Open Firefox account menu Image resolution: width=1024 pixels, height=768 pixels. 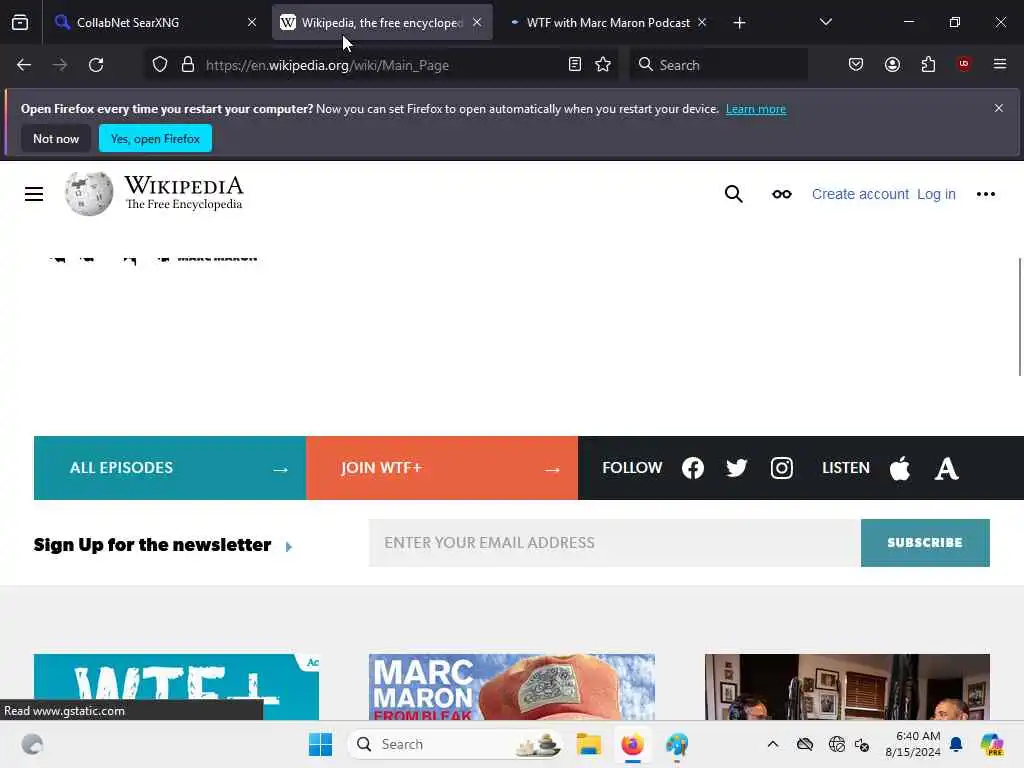[x=892, y=64]
